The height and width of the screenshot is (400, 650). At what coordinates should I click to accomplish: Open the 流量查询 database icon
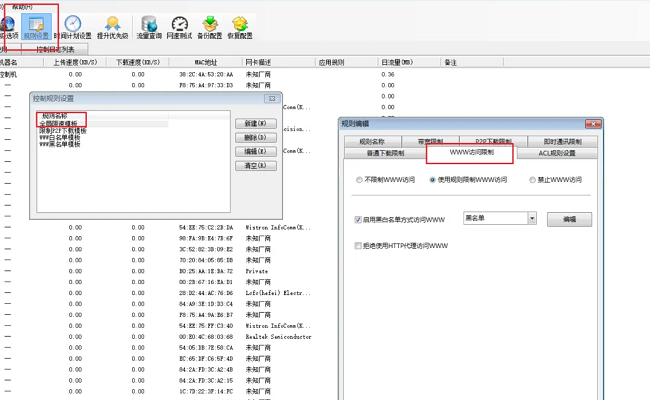149,27
